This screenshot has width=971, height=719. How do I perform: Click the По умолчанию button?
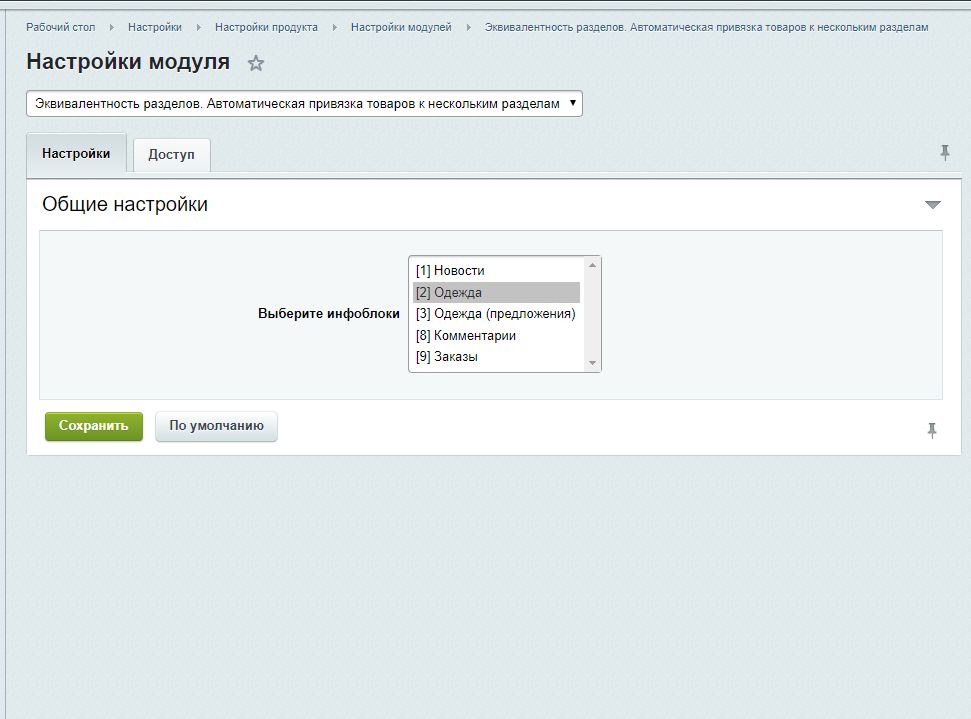click(x=216, y=426)
